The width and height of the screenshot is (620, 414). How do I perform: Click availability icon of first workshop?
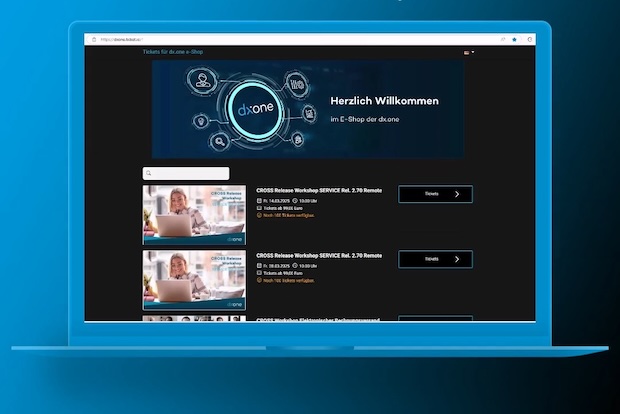coord(259,215)
